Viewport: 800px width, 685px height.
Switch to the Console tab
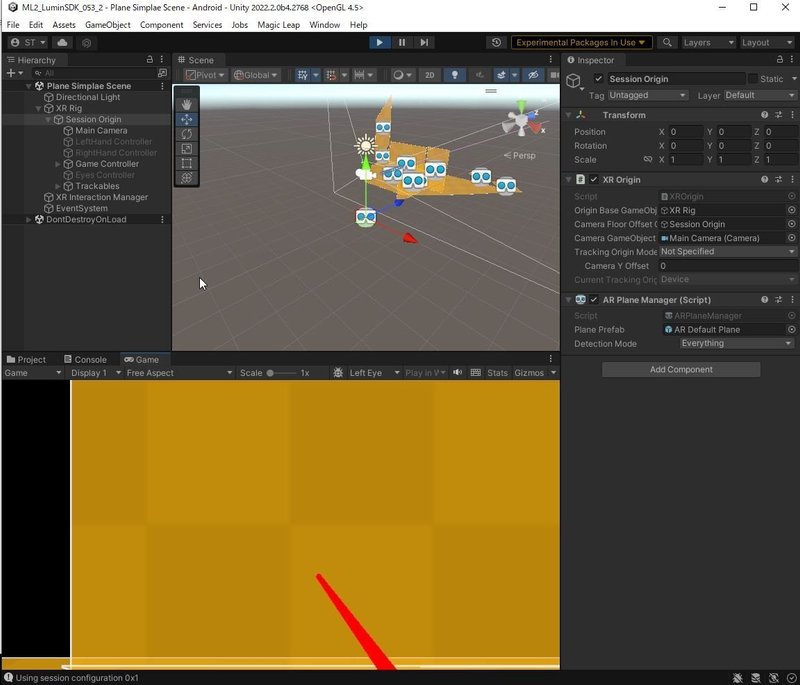tap(89, 359)
